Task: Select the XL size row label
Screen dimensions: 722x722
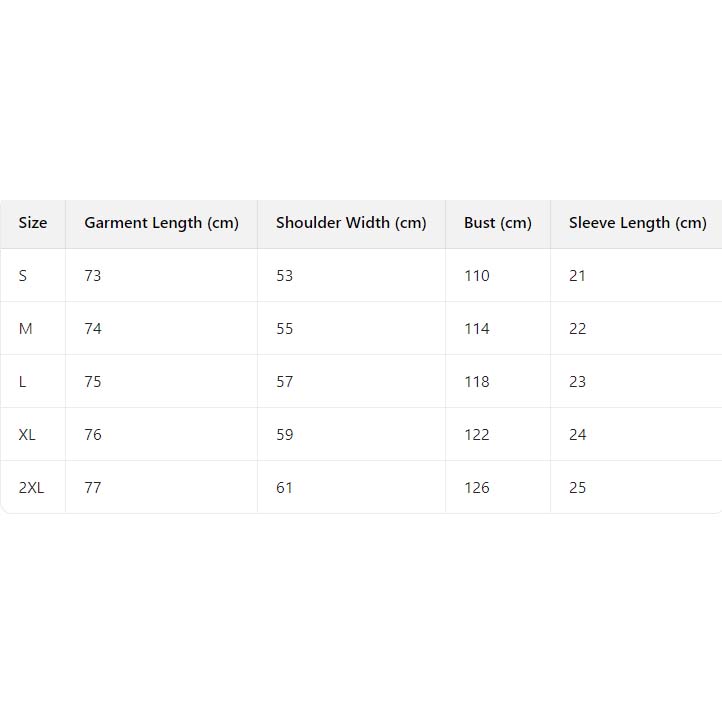Action: tap(27, 435)
